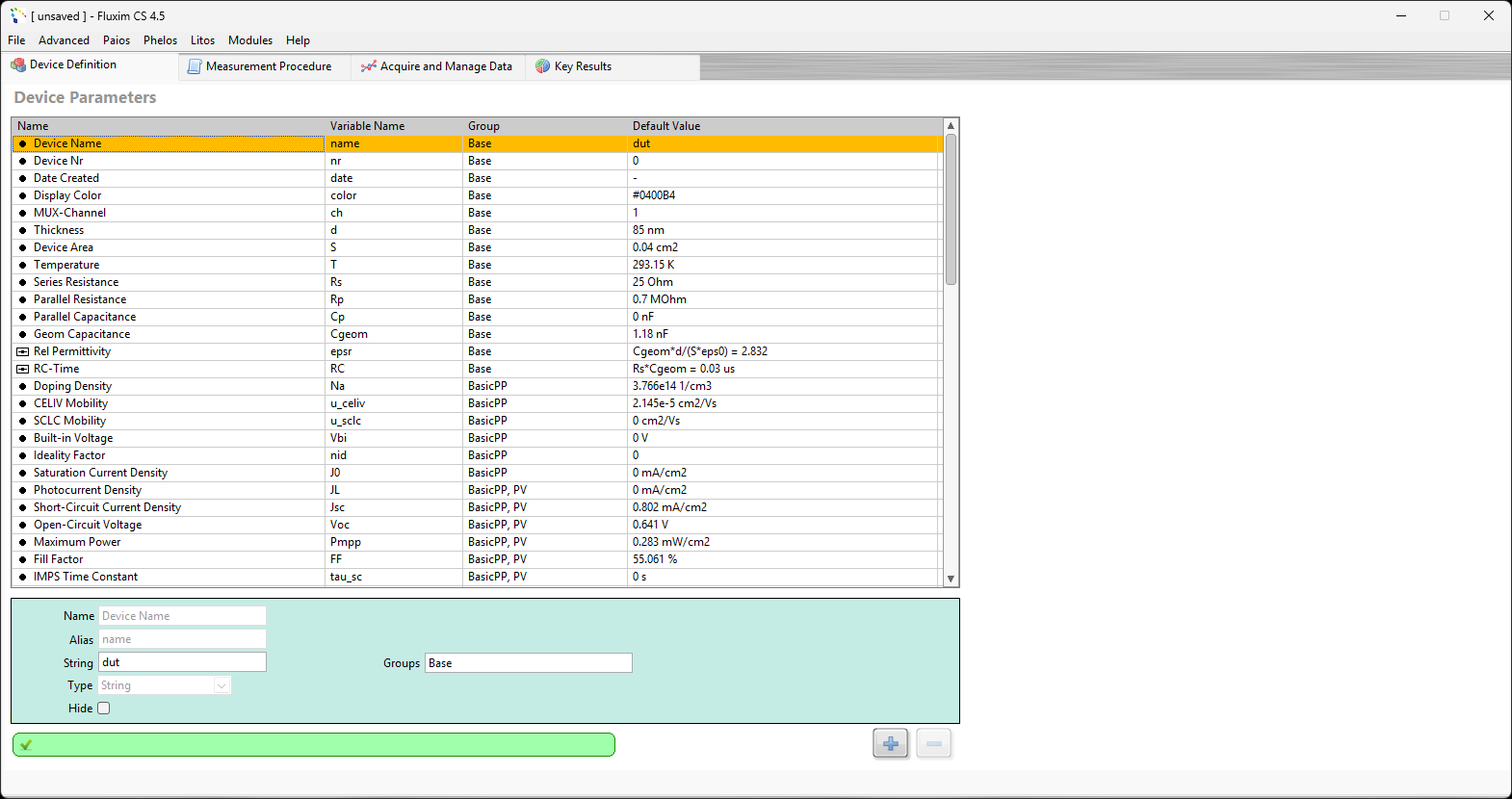Image resolution: width=1512 pixels, height=799 pixels.
Task: Click the scroll up arrow of the table
Action: click(x=951, y=126)
